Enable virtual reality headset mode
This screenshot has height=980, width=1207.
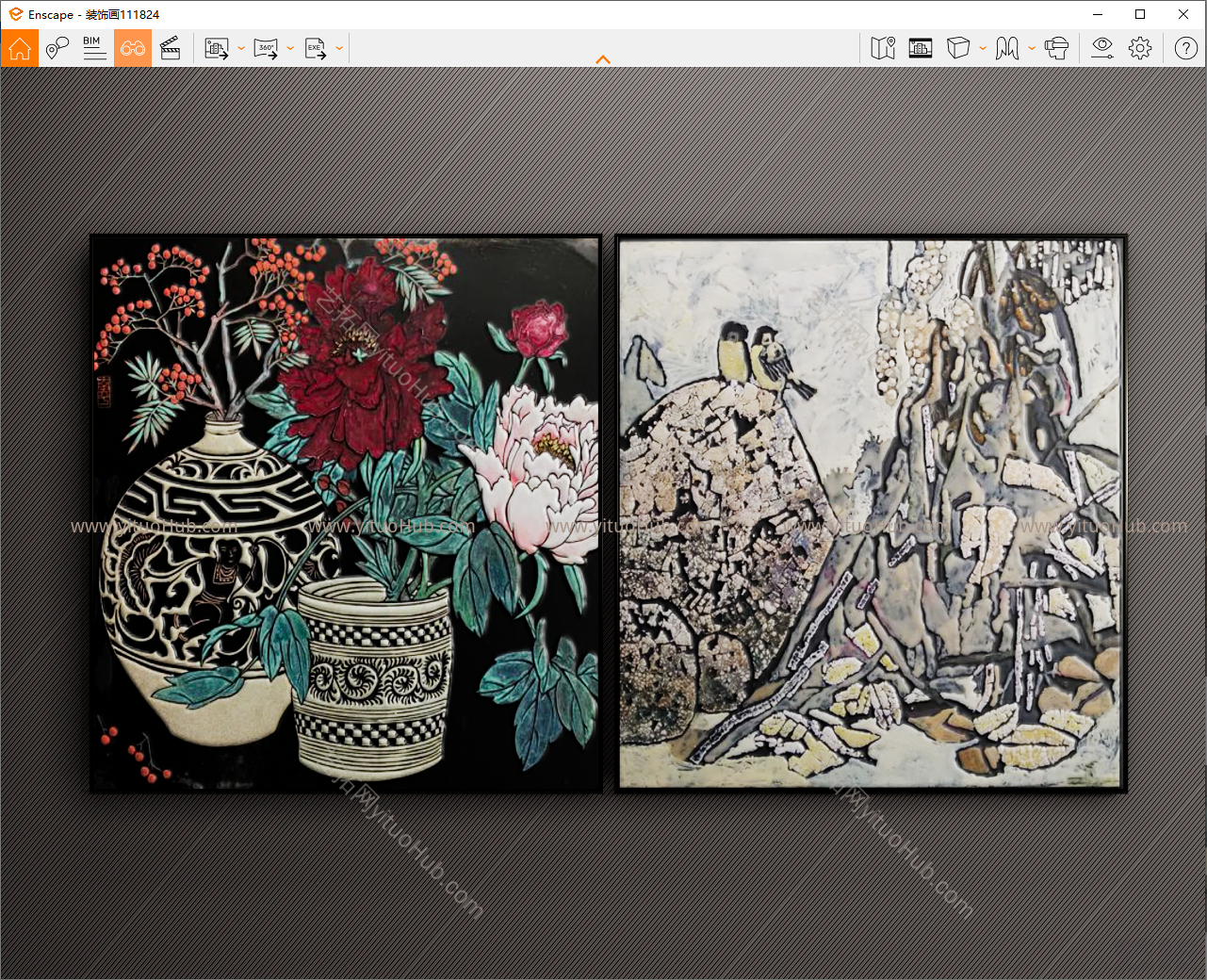[1057, 48]
